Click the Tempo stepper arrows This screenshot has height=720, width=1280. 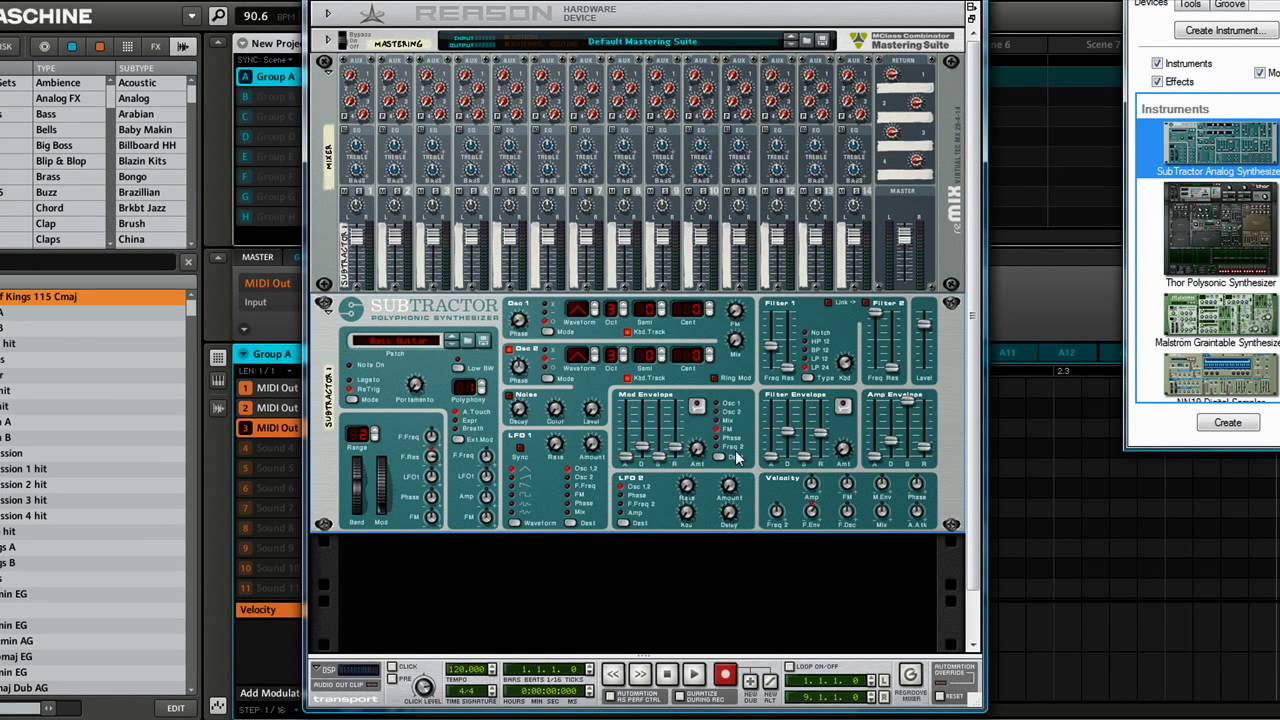tap(492, 669)
